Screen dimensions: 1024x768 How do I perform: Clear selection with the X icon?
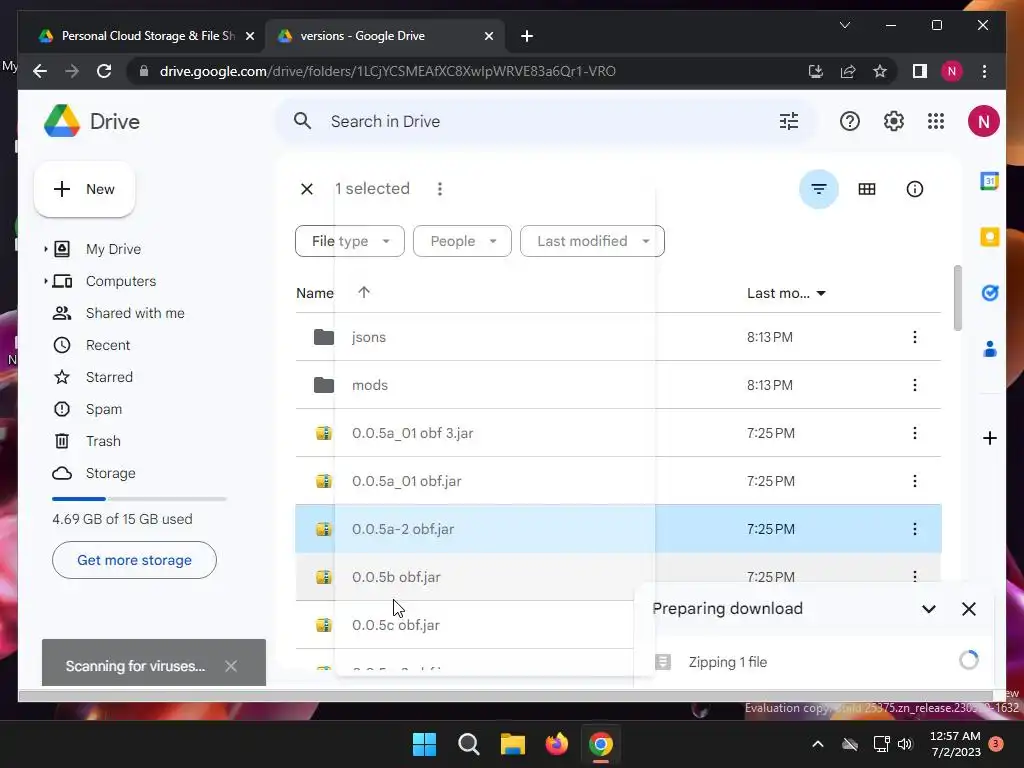(x=307, y=189)
